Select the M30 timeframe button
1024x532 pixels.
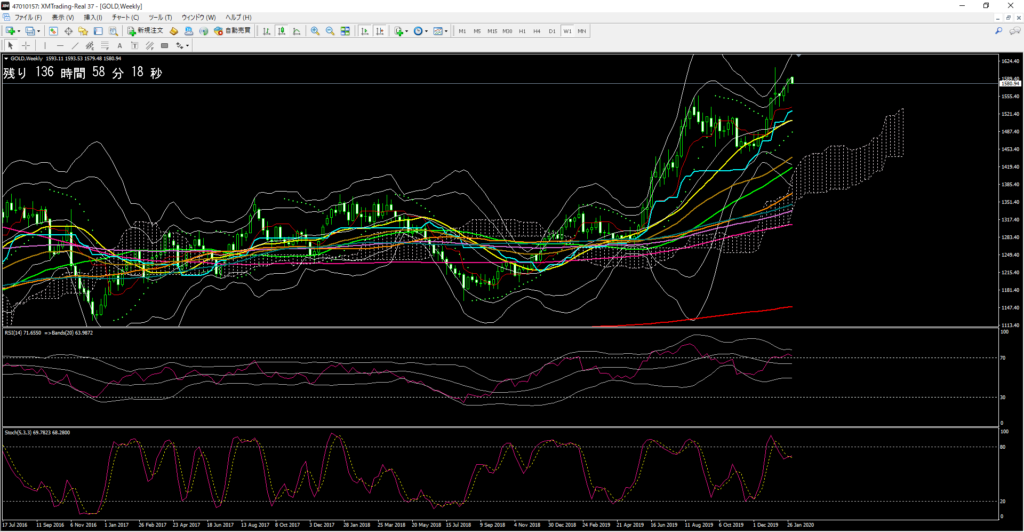click(x=507, y=31)
